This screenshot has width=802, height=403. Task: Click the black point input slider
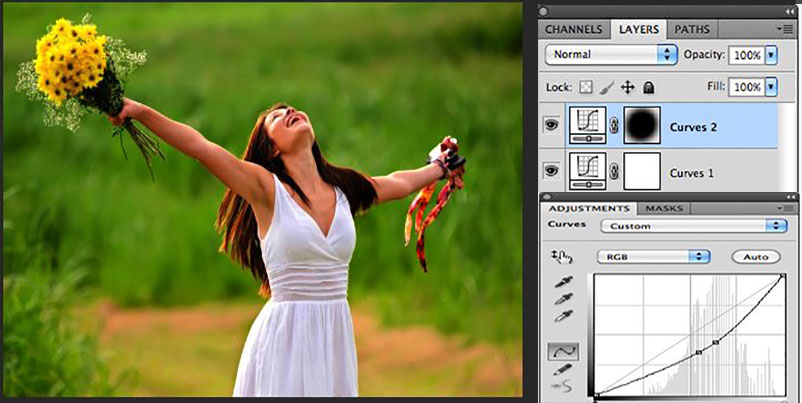coord(595,399)
